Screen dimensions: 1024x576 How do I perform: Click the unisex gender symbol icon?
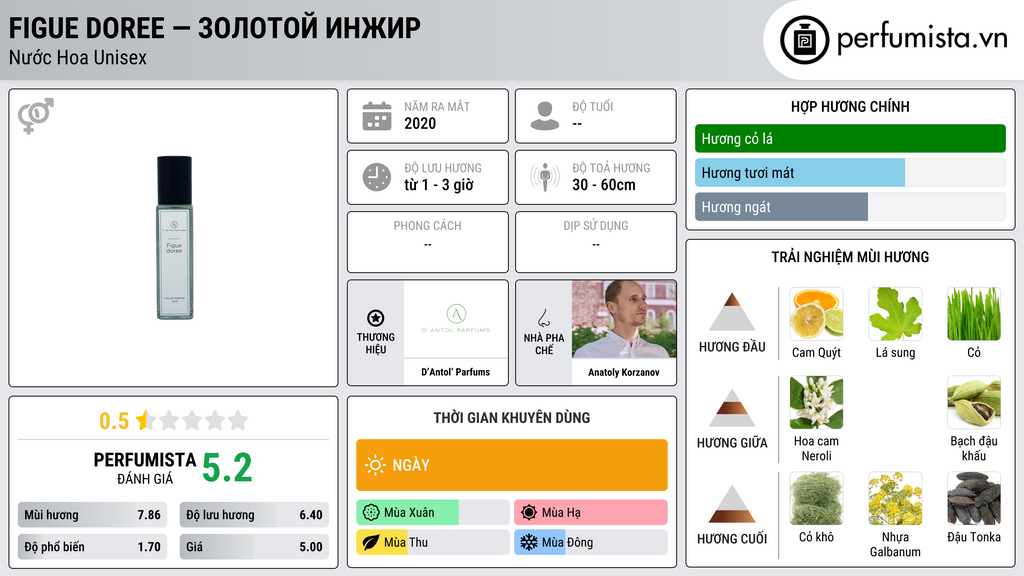coord(36,116)
